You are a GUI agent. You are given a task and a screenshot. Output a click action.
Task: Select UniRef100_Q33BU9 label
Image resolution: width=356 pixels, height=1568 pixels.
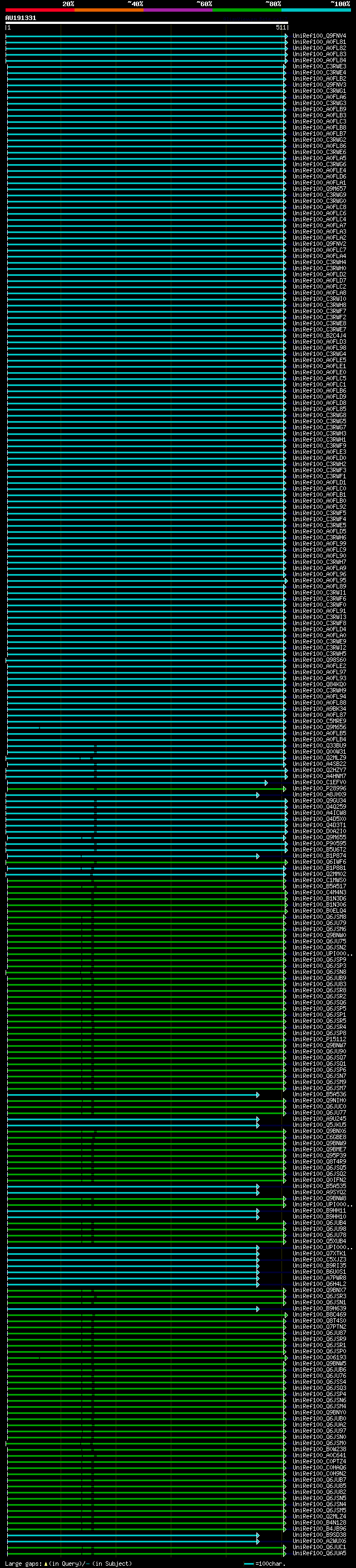coord(319,746)
